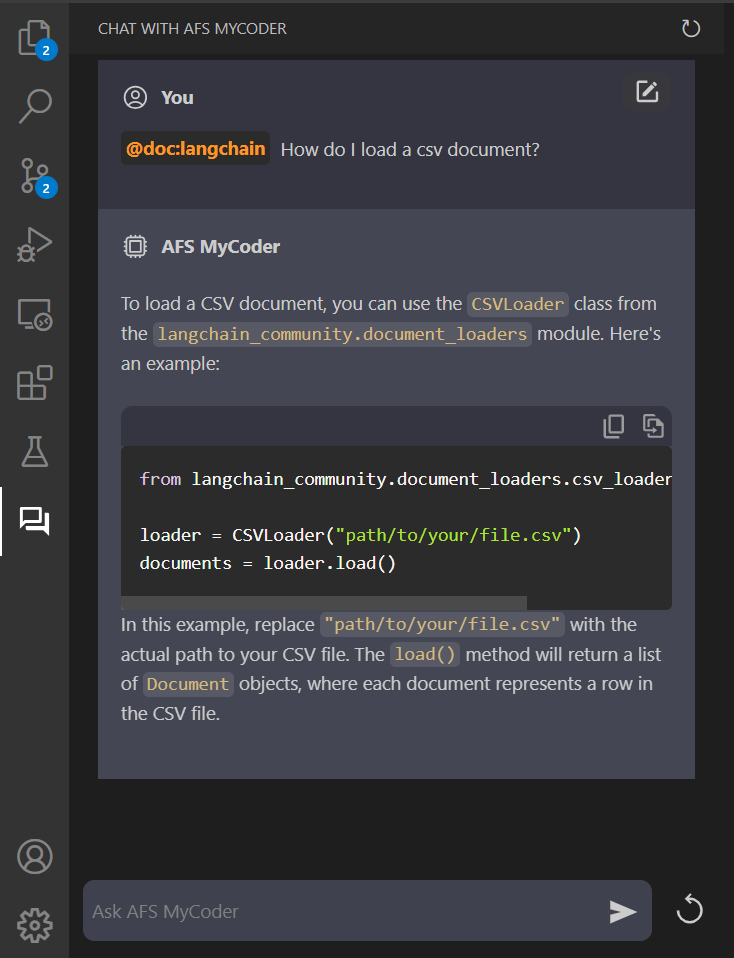Click 'How do I load a csv document?' text
734x958 pixels.
(x=410, y=150)
